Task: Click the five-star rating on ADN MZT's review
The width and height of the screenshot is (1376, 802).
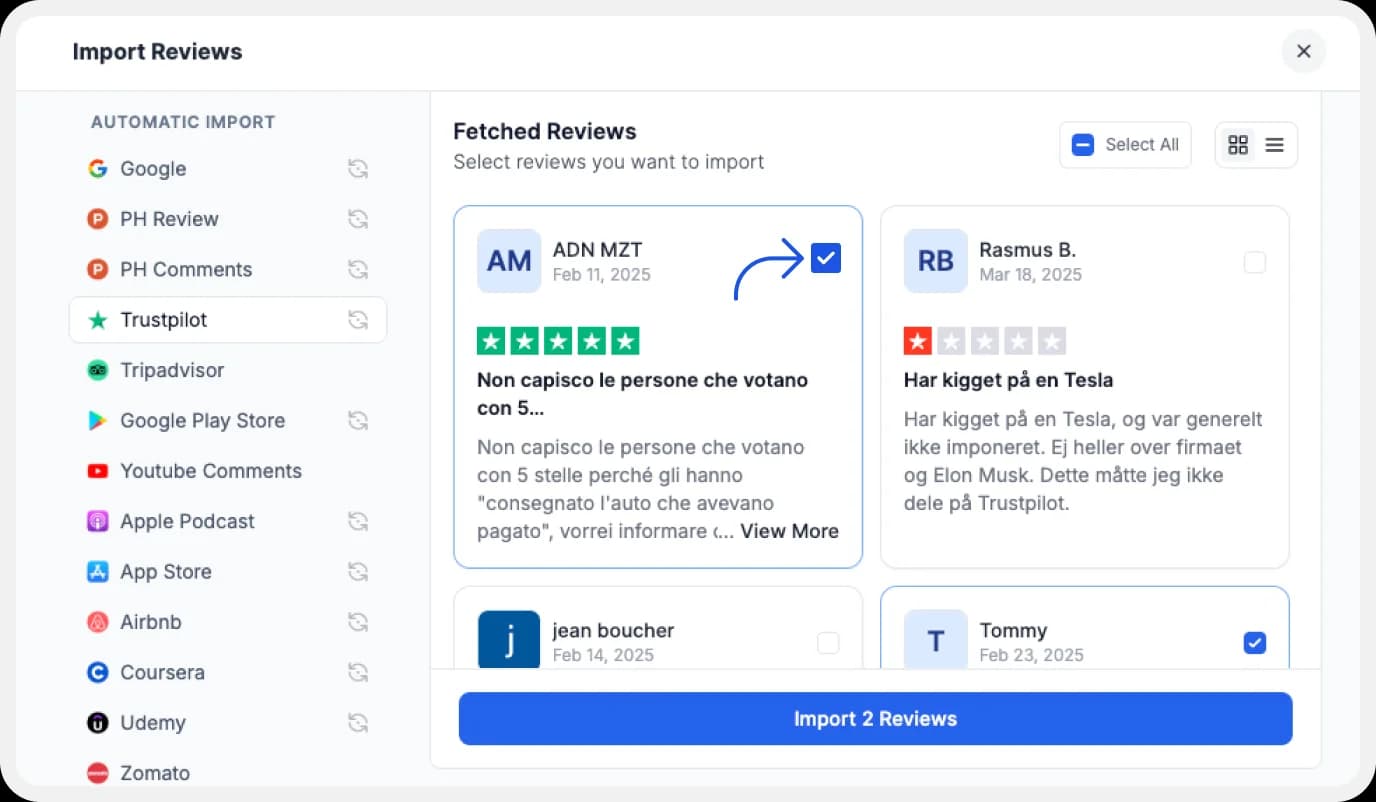Action: [558, 340]
